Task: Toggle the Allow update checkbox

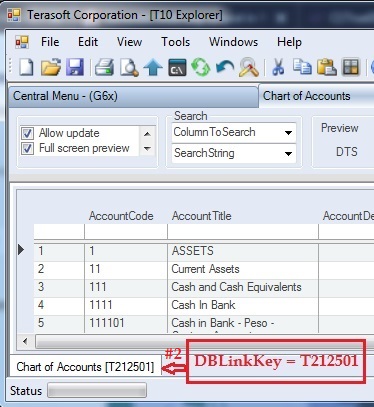Action: click(x=27, y=133)
